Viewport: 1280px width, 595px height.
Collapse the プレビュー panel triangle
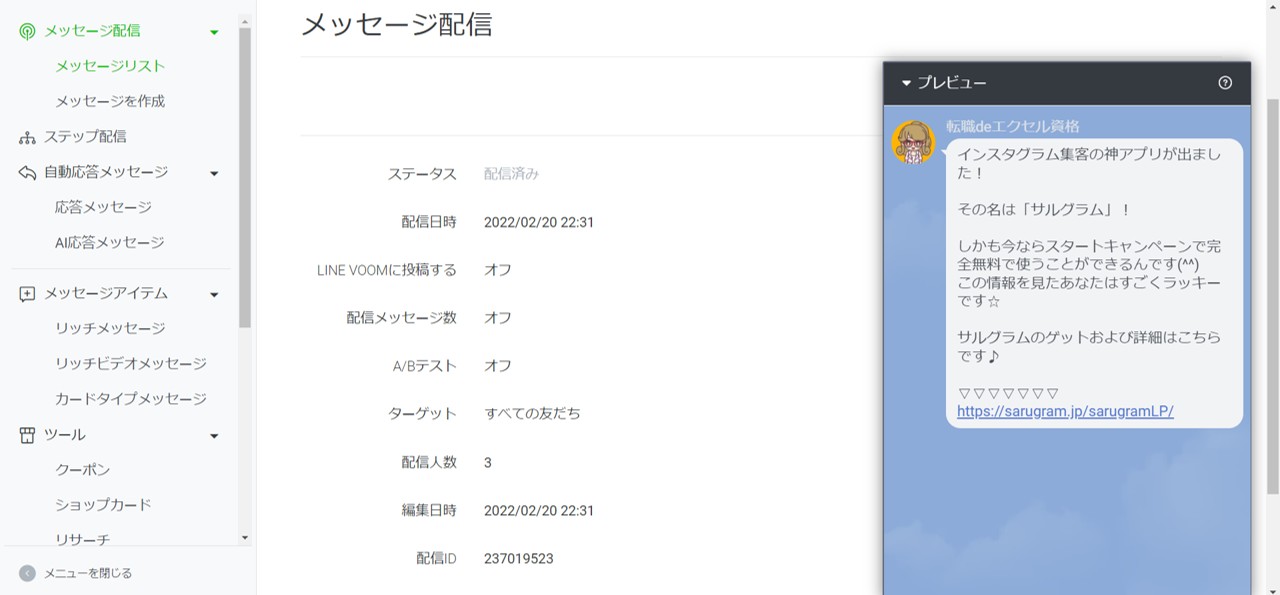pos(906,83)
